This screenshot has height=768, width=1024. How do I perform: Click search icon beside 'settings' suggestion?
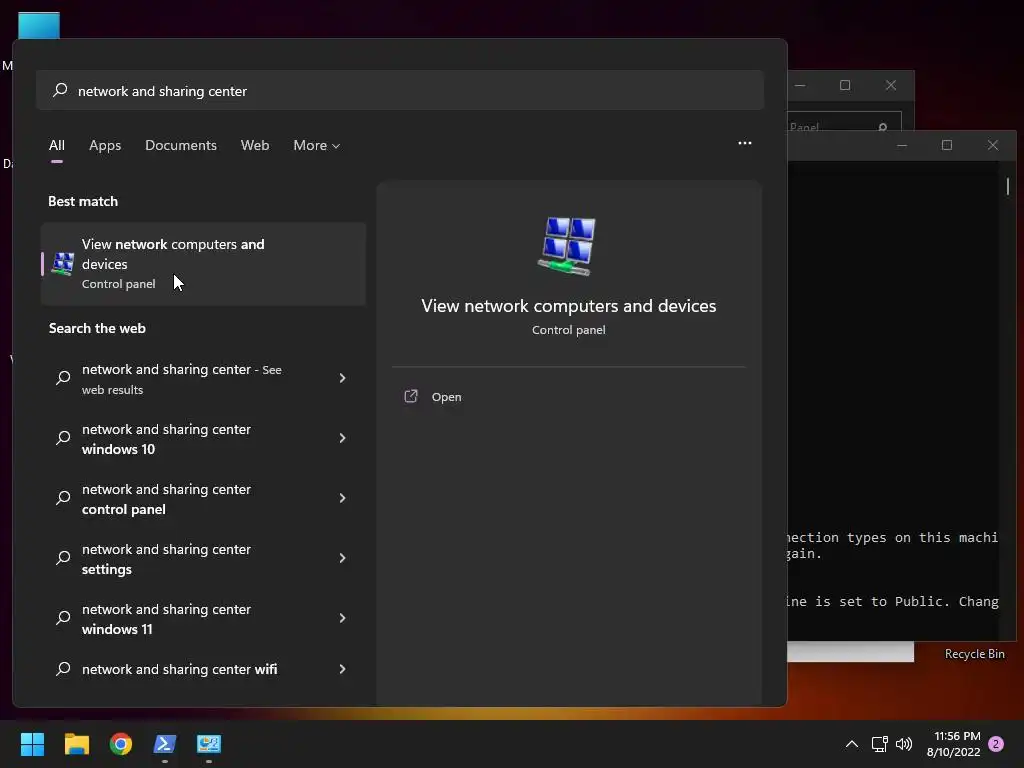point(63,558)
